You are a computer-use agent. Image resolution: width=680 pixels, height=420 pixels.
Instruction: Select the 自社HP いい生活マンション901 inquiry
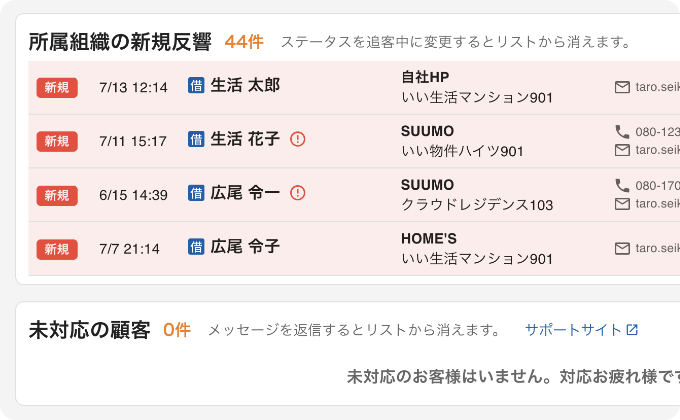[477, 87]
